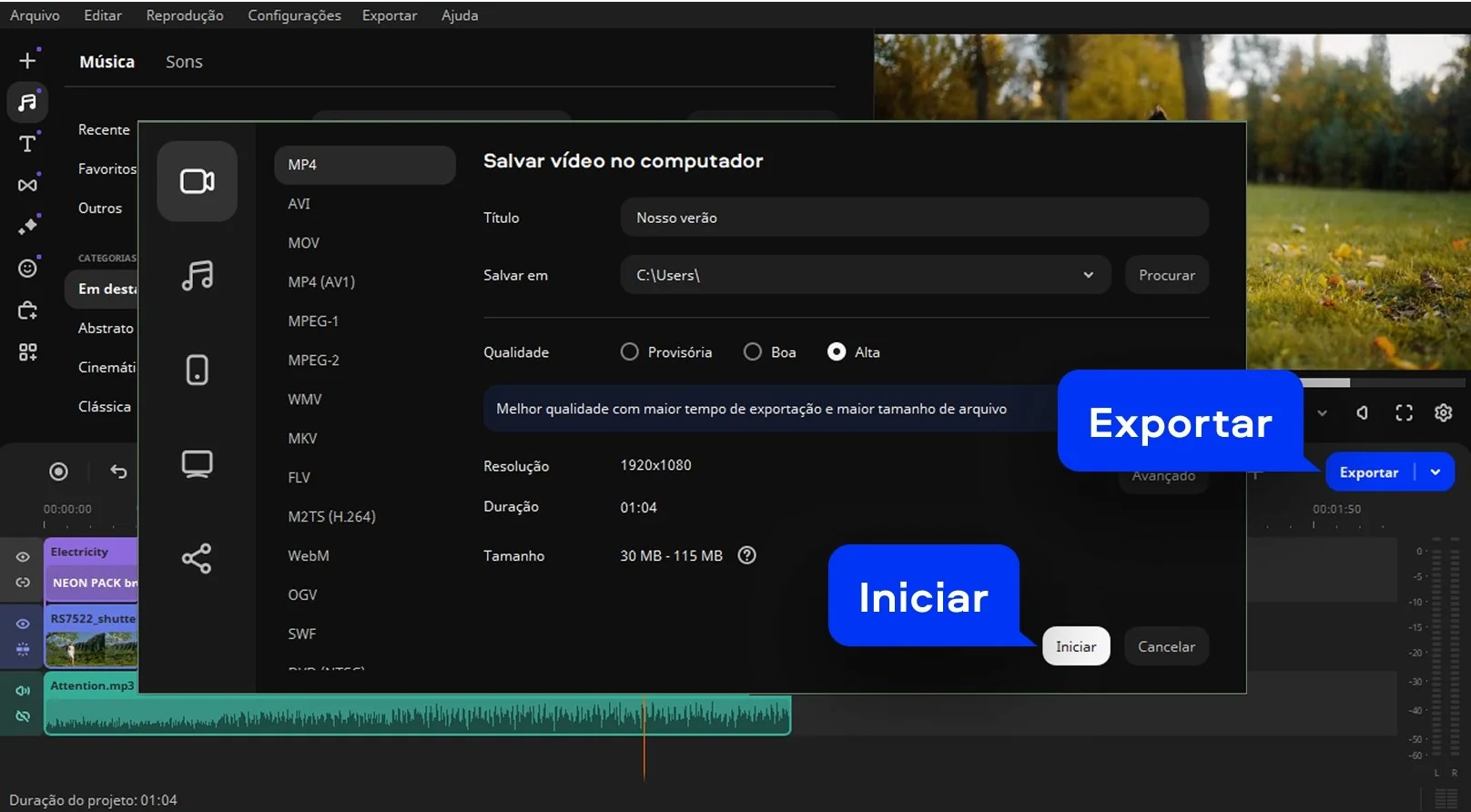The height and width of the screenshot is (812, 1471).
Task: Open the Configurações menu
Action: pos(294,15)
